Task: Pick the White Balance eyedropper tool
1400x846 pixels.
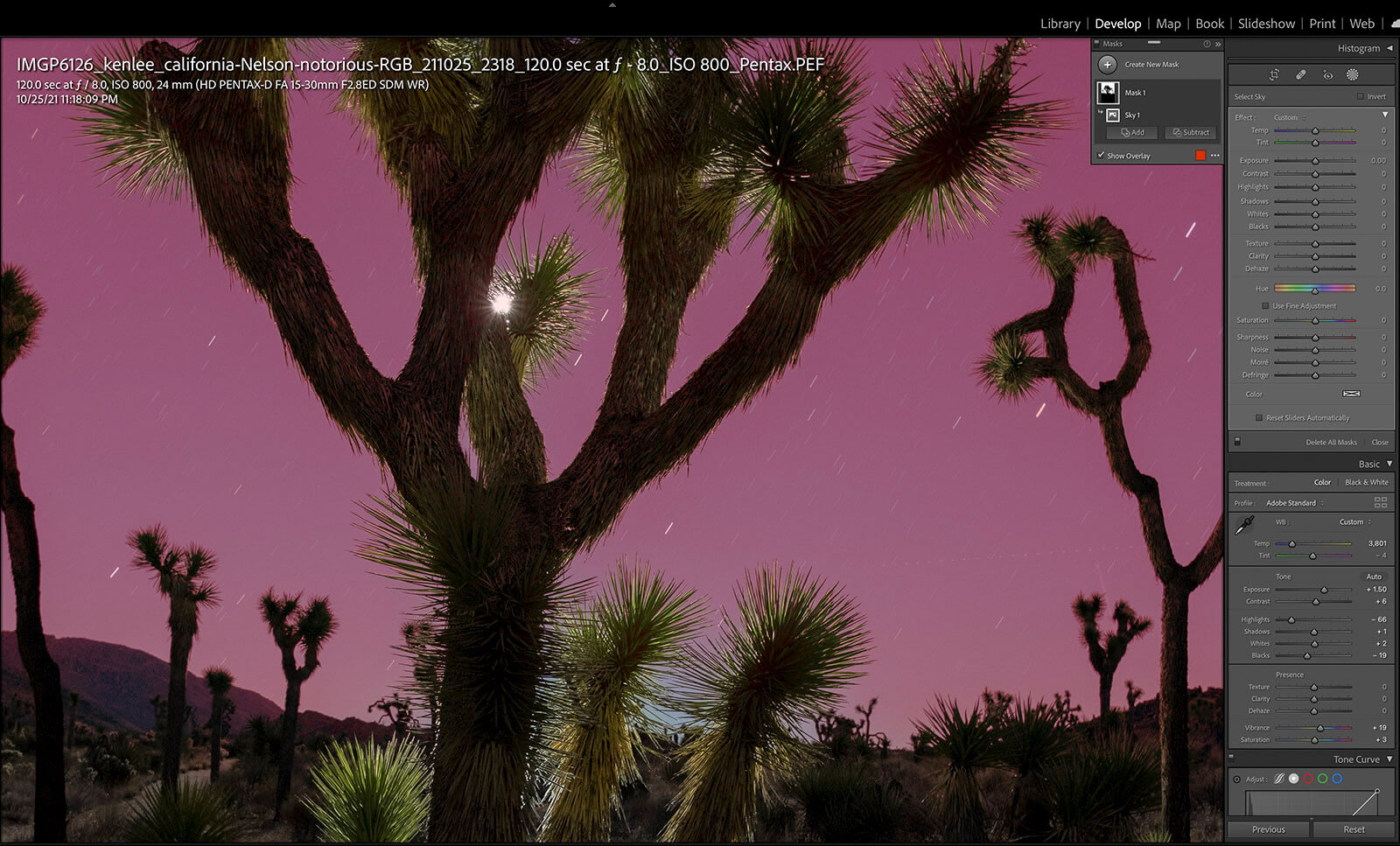Action: pos(1244,525)
